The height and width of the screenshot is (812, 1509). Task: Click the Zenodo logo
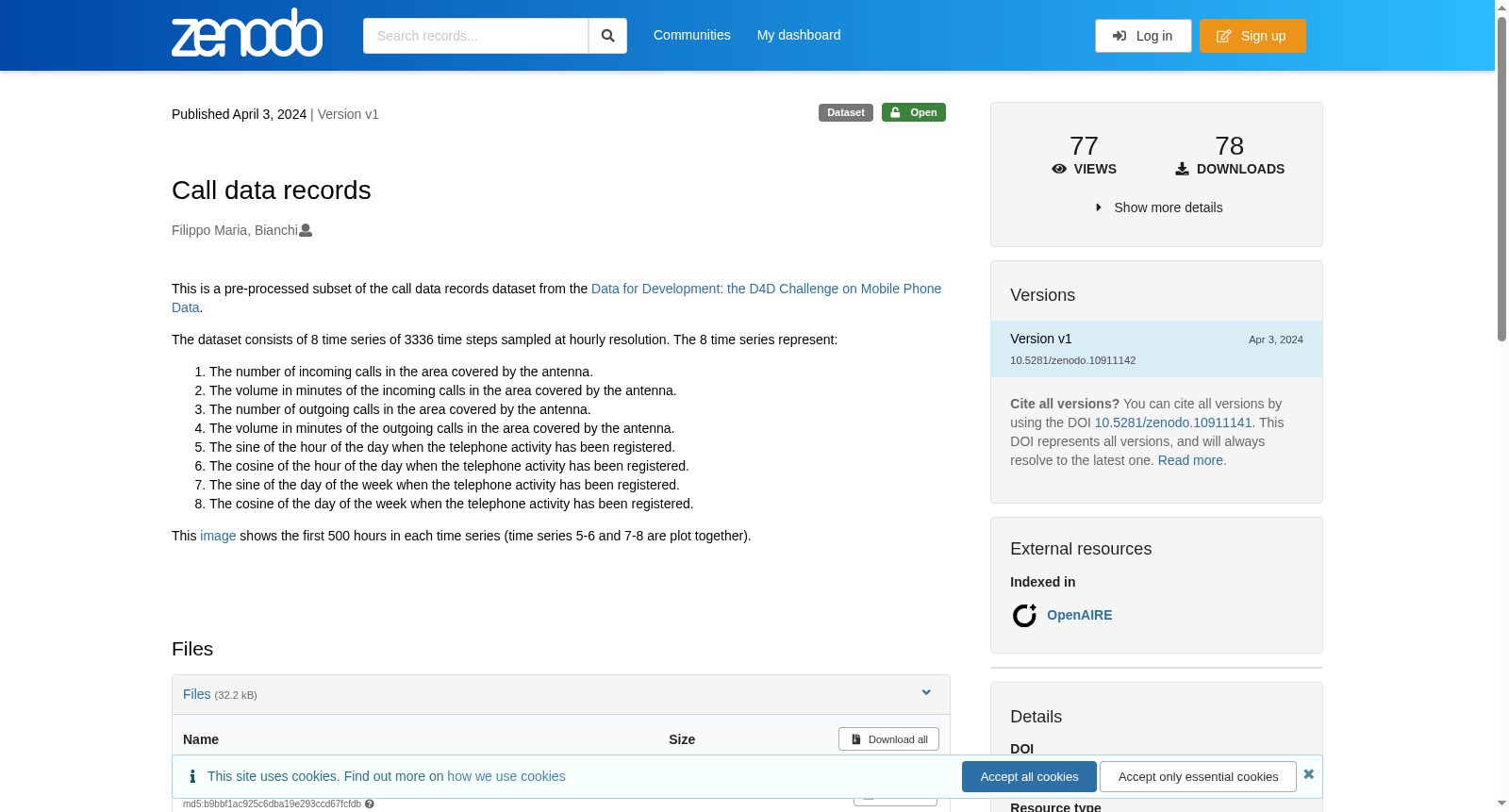tap(247, 33)
